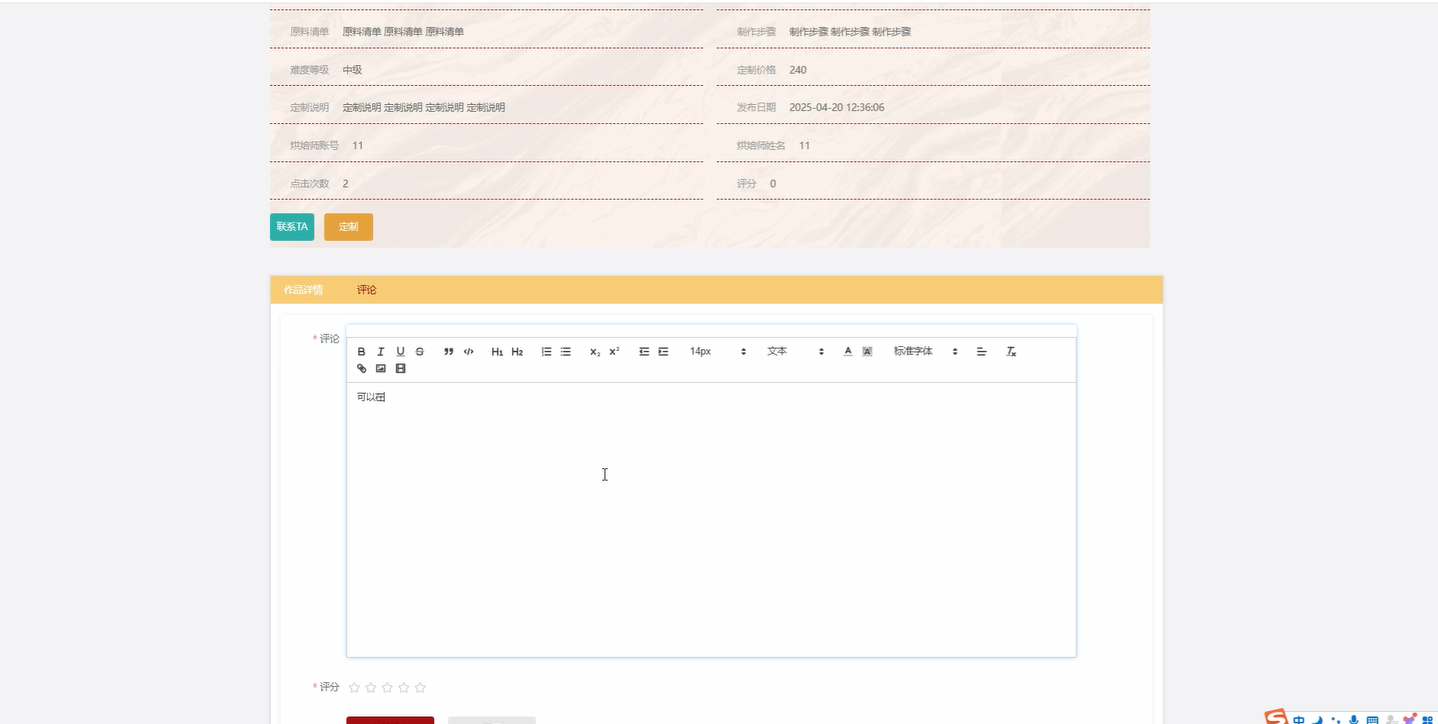
Task: Click the 烘焙师姓名 value 11
Action: click(x=804, y=146)
